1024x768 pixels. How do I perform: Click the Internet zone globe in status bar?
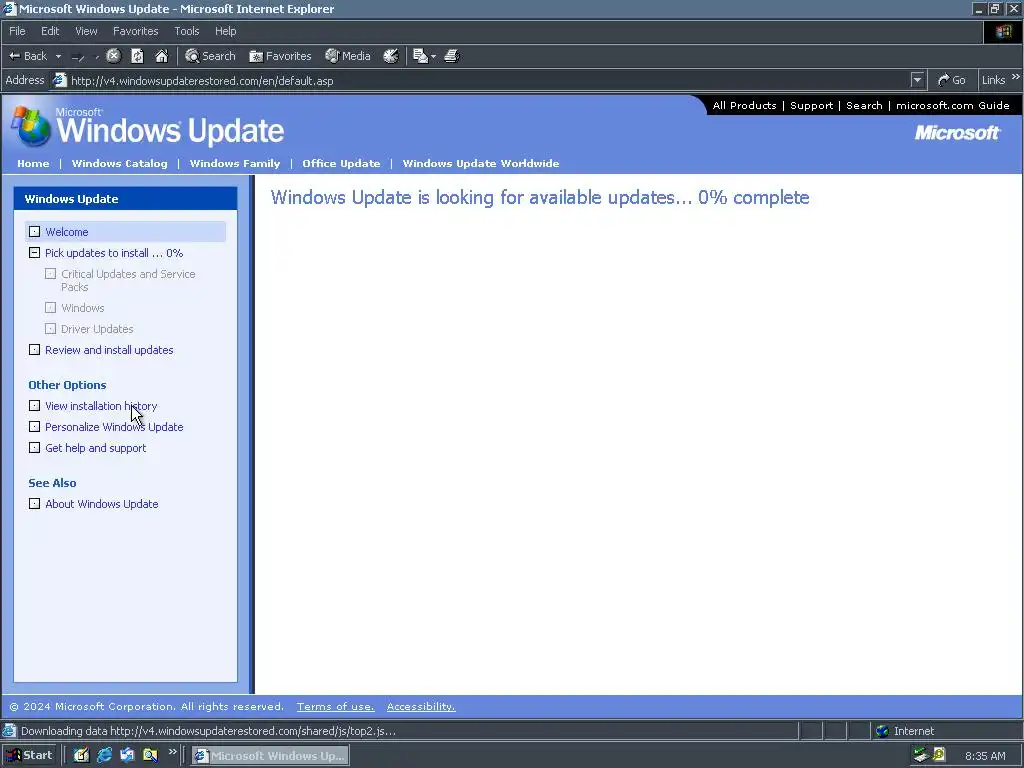[x=882, y=731]
